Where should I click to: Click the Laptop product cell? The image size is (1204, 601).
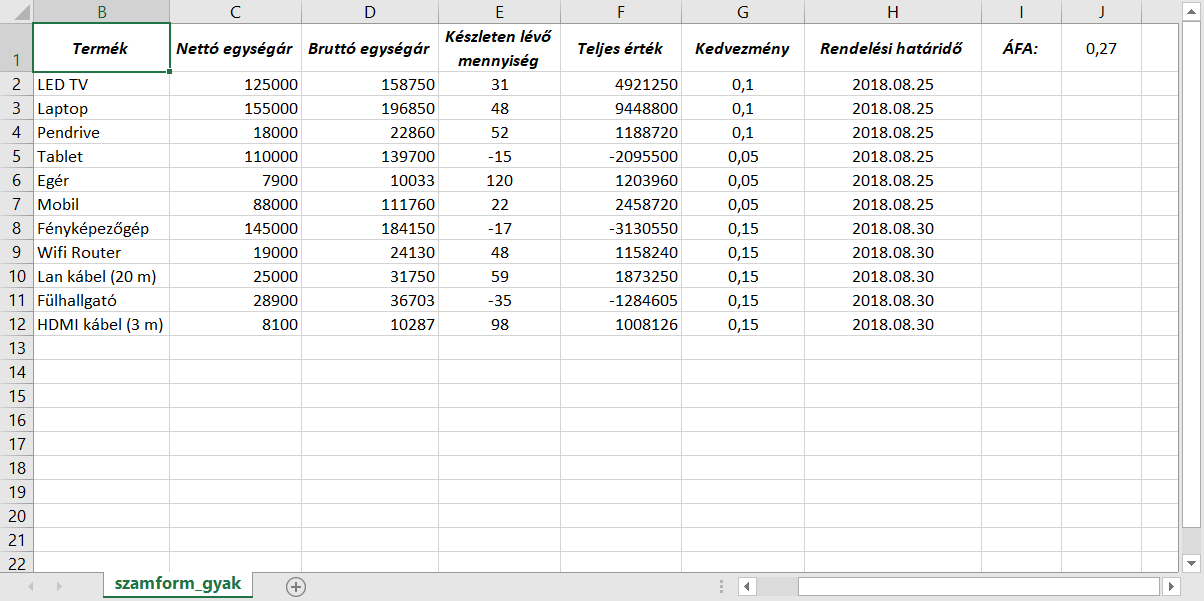(101, 108)
